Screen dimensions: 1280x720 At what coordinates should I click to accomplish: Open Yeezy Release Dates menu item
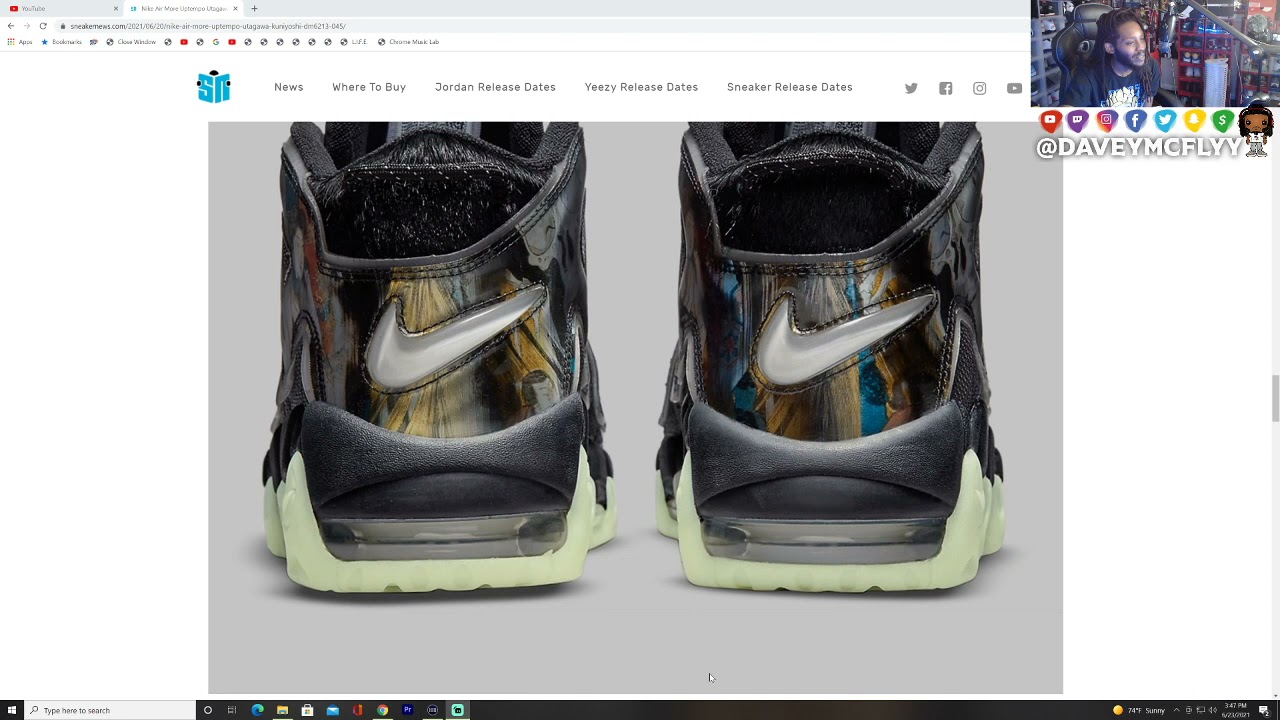tap(641, 87)
